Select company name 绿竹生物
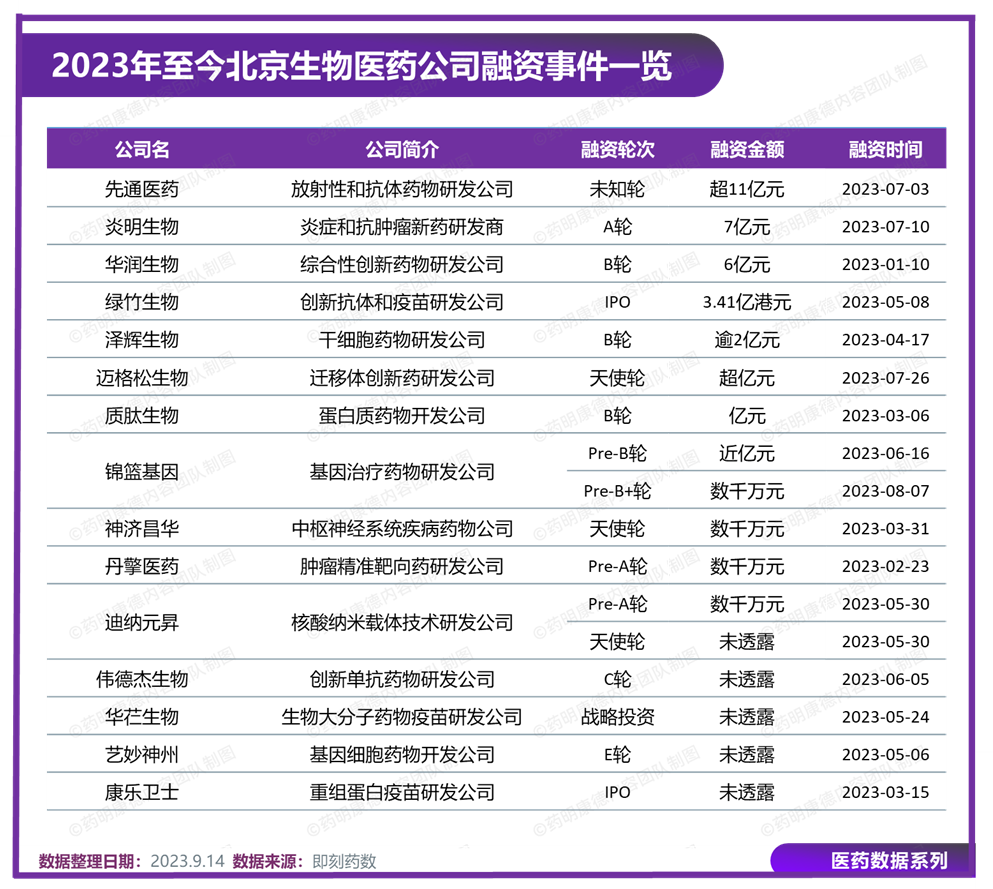 142,302
